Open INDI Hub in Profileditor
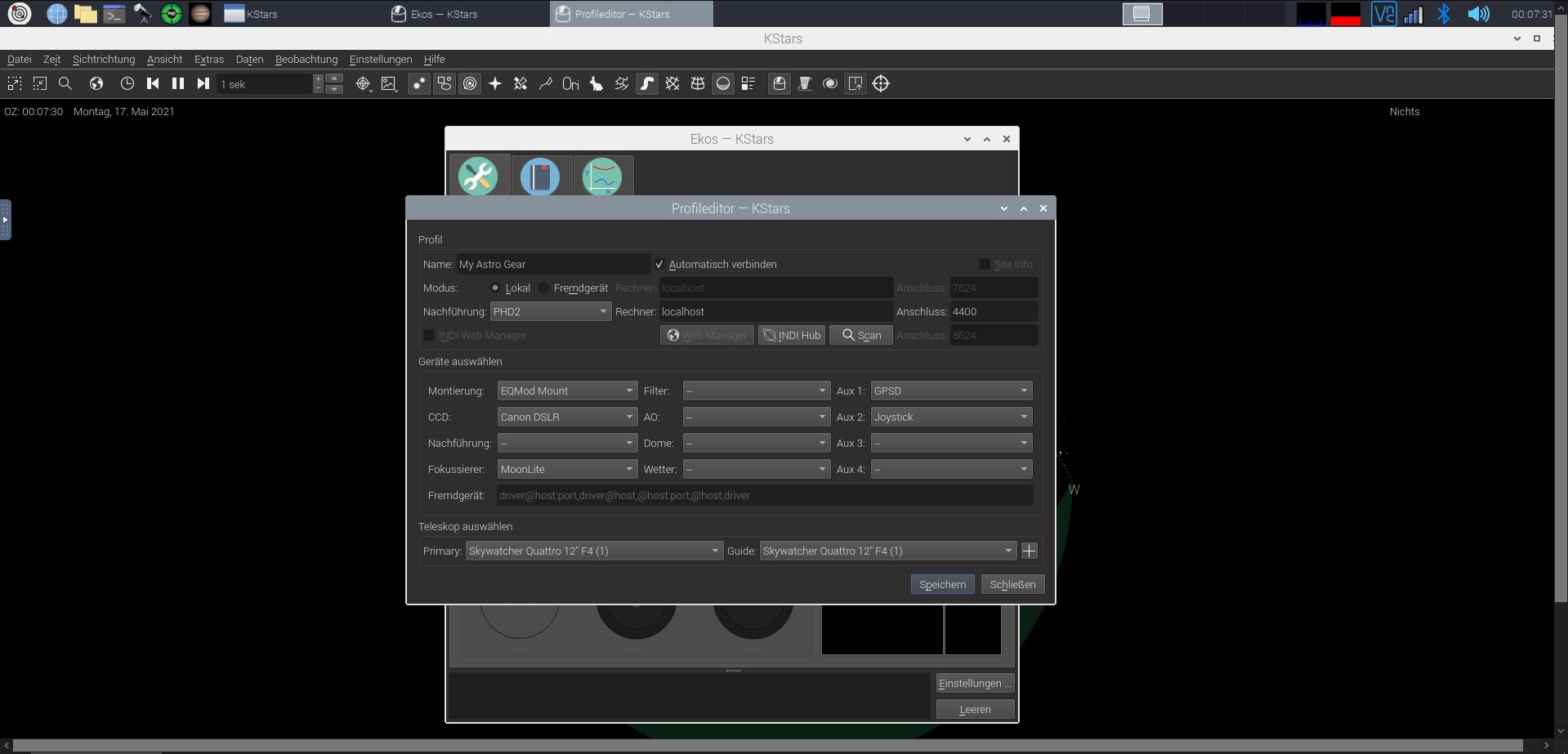 792,335
